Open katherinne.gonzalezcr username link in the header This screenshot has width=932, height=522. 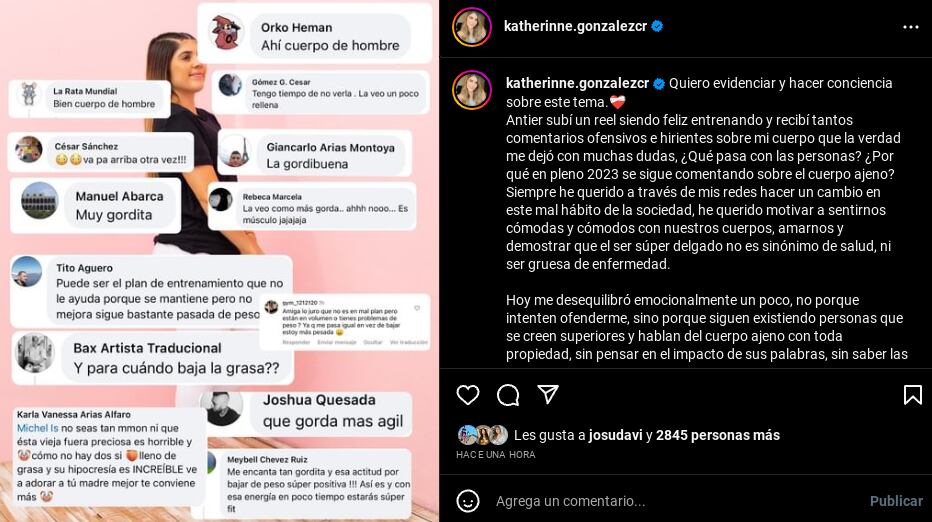point(575,26)
